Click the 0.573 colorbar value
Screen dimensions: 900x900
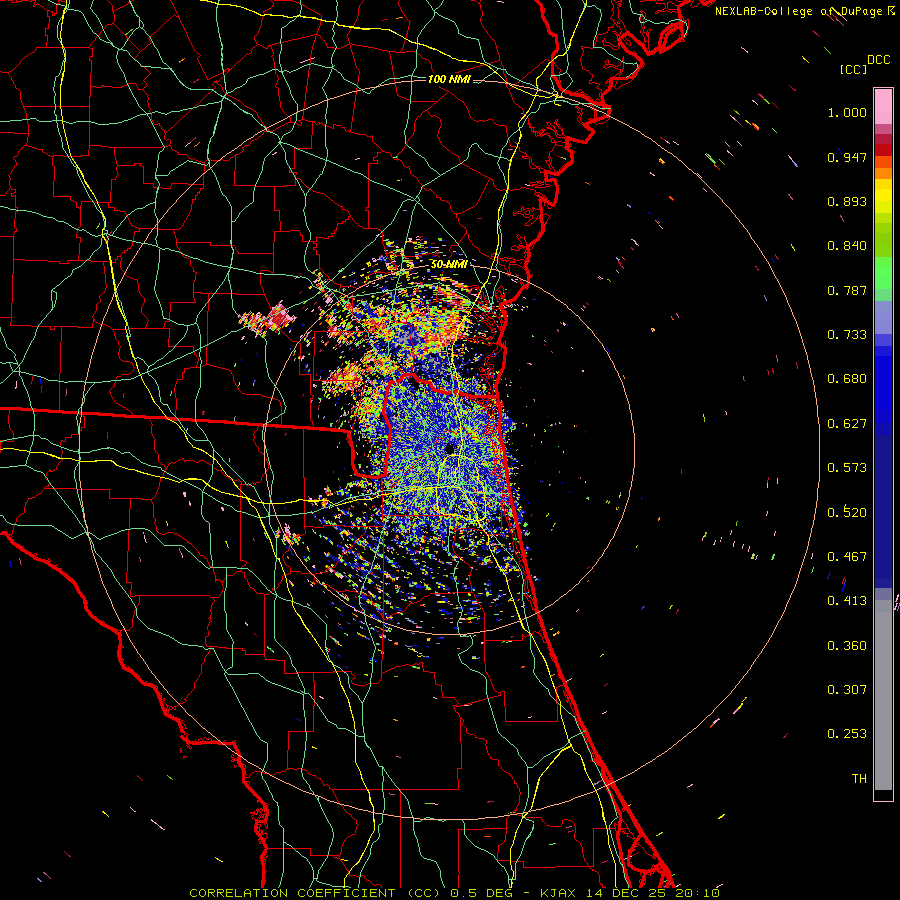click(x=847, y=468)
